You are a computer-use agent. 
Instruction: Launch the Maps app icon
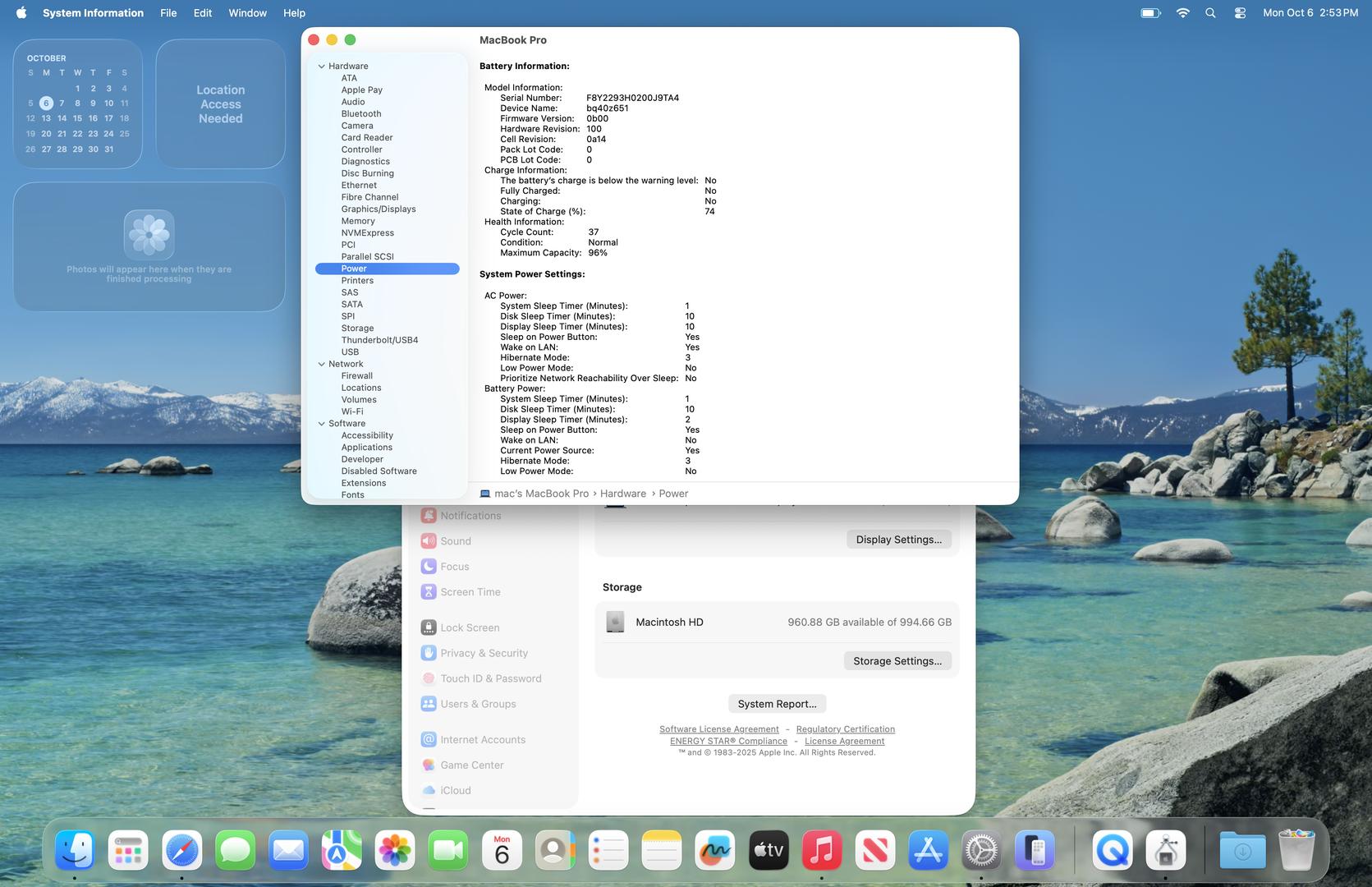tap(342, 850)
